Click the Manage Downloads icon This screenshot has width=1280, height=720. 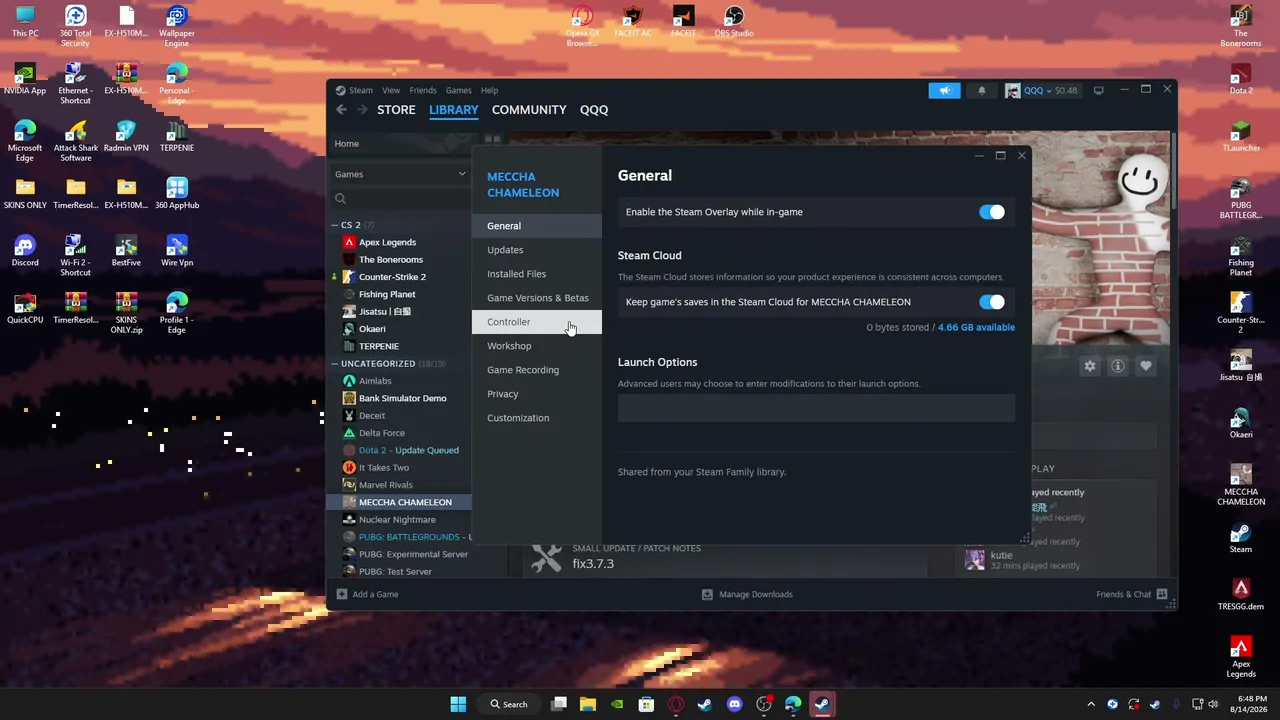click(707, 594)
